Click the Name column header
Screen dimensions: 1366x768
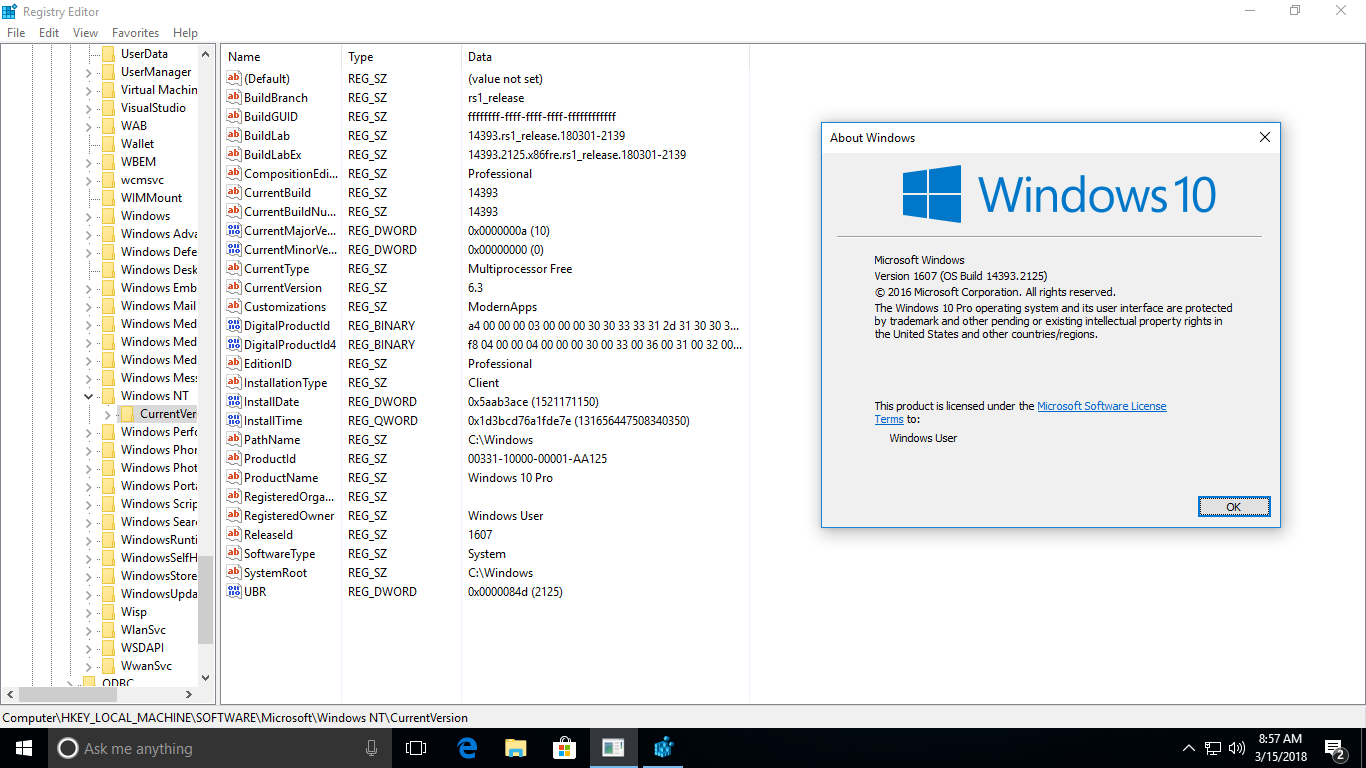(281, 57)
